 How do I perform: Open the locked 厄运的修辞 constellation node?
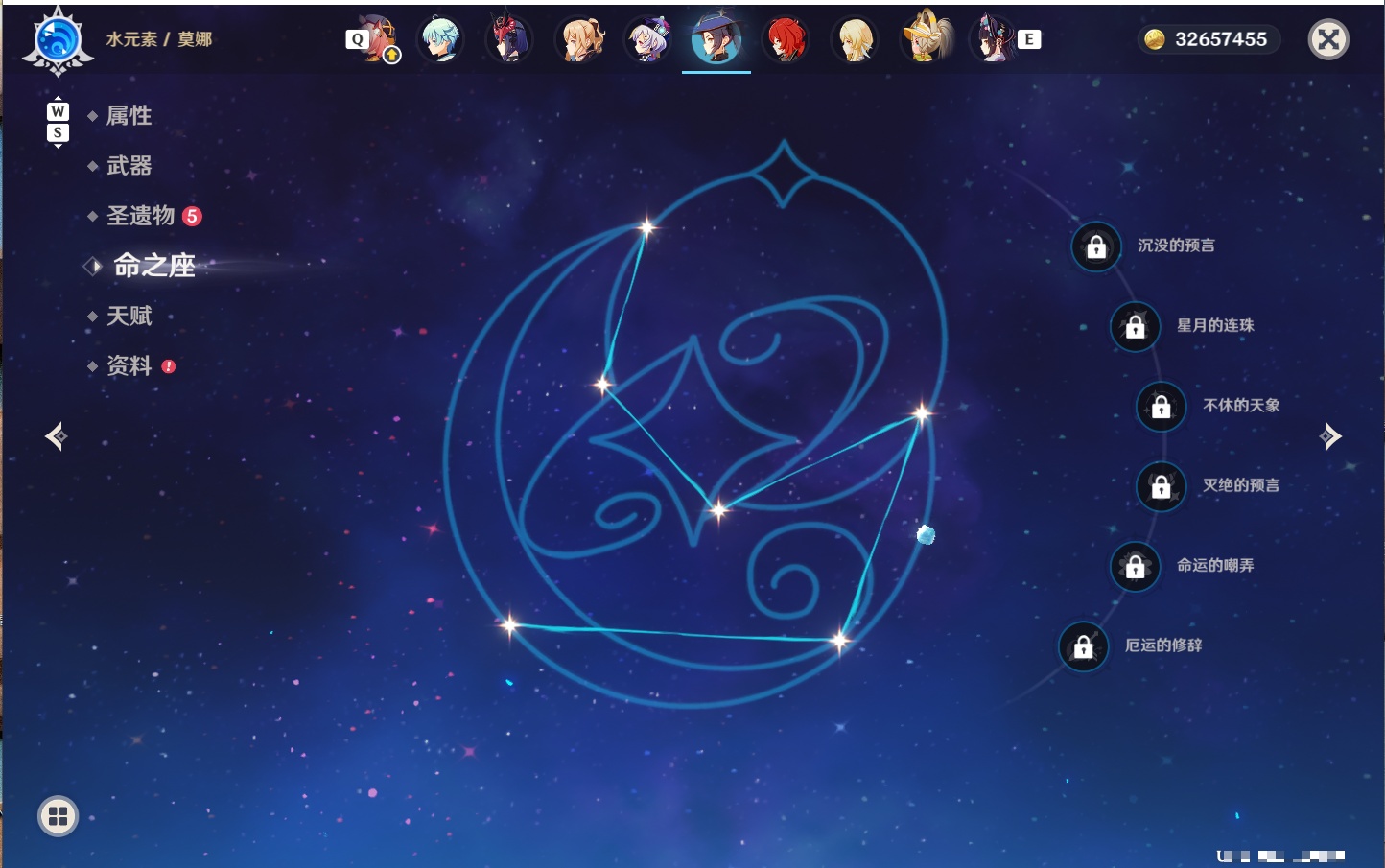point(1084,646)
